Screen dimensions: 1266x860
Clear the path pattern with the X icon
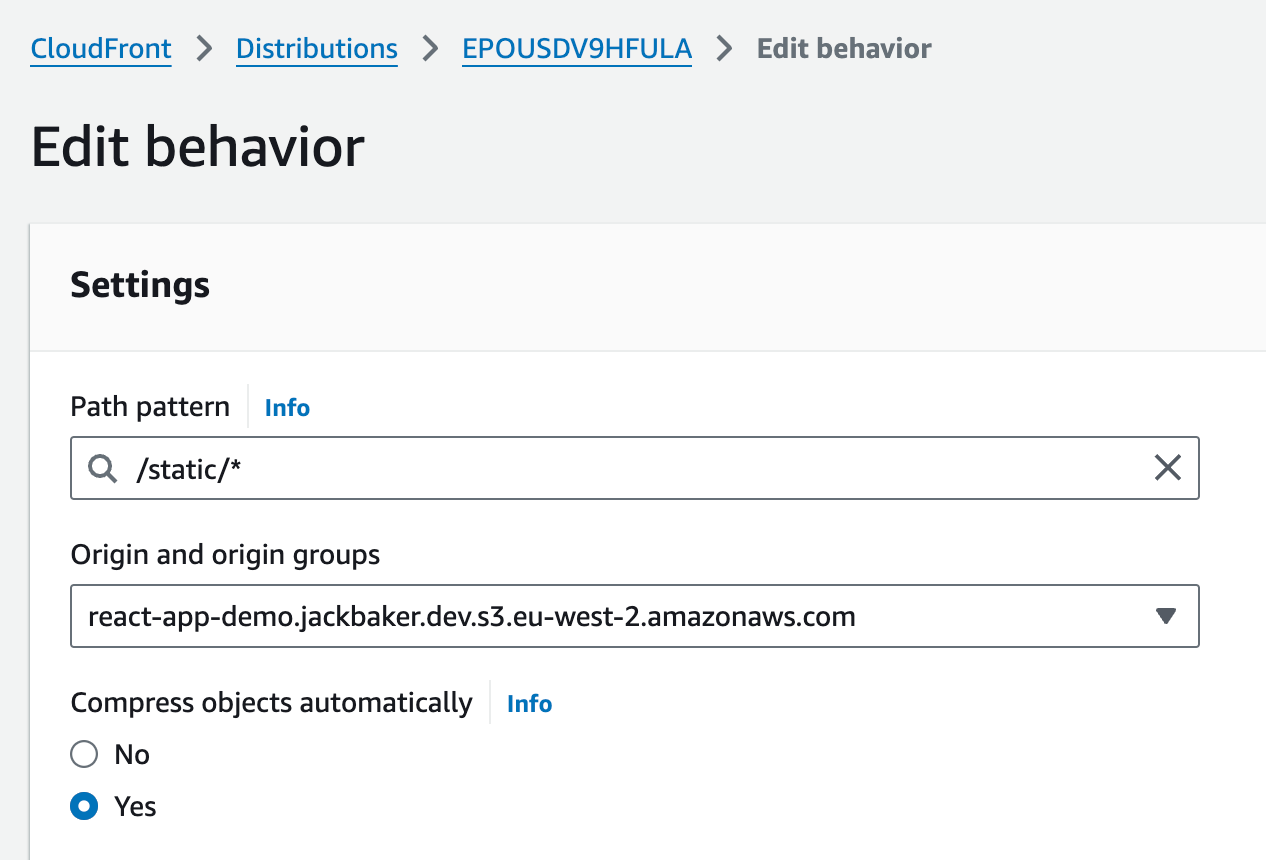coord(1167,468)
